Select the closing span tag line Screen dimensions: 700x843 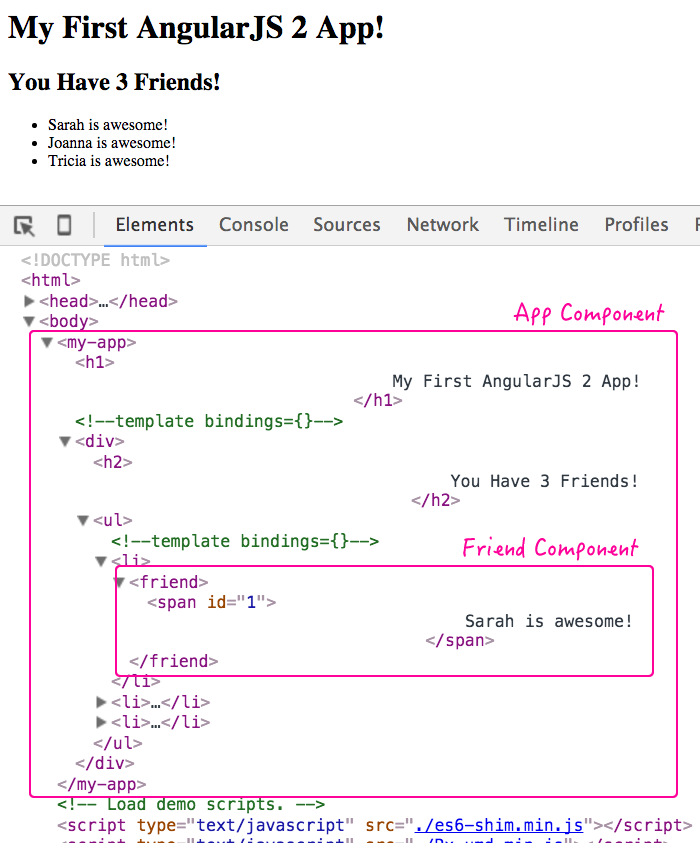[460, 641]
